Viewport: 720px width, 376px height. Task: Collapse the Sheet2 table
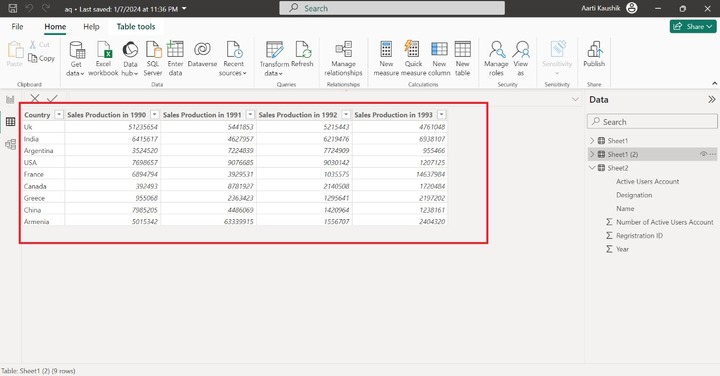click(592, 168)
